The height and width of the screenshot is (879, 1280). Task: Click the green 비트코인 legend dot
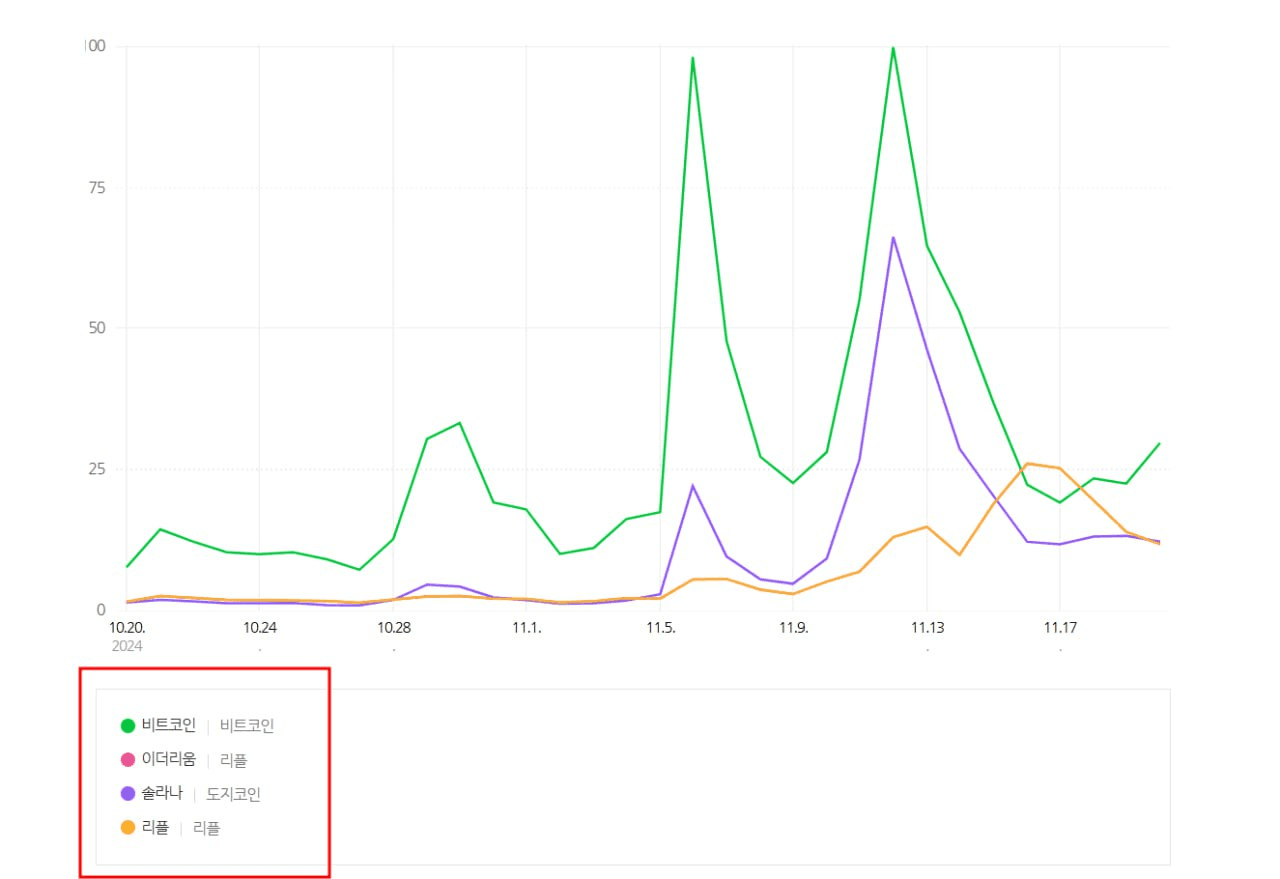pyautogui.click(x=128, y=726)
